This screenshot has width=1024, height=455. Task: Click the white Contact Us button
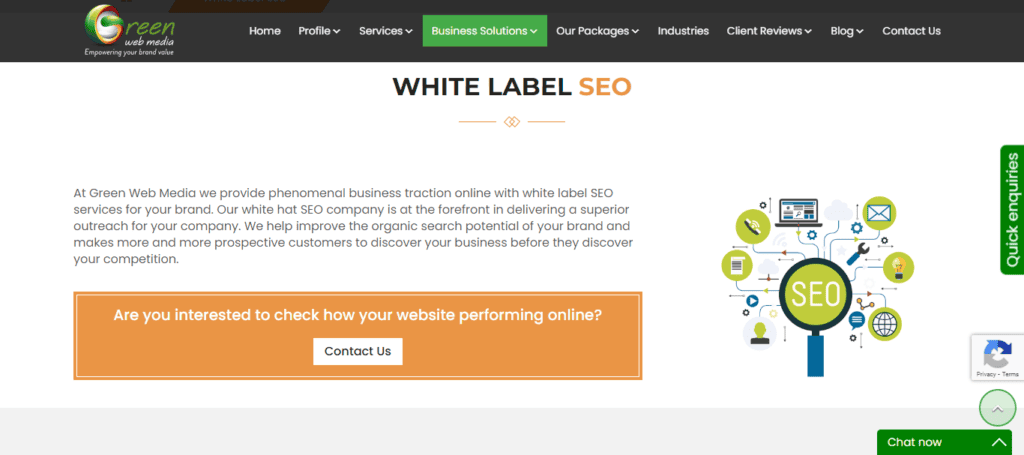click(x=357, y=351)
